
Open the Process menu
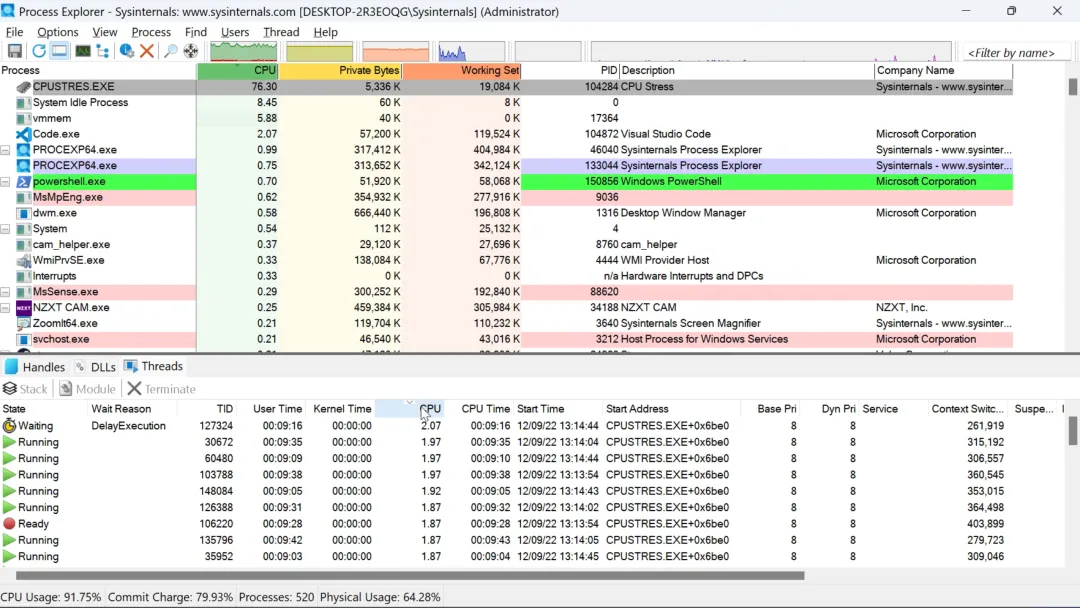(151, 32)
